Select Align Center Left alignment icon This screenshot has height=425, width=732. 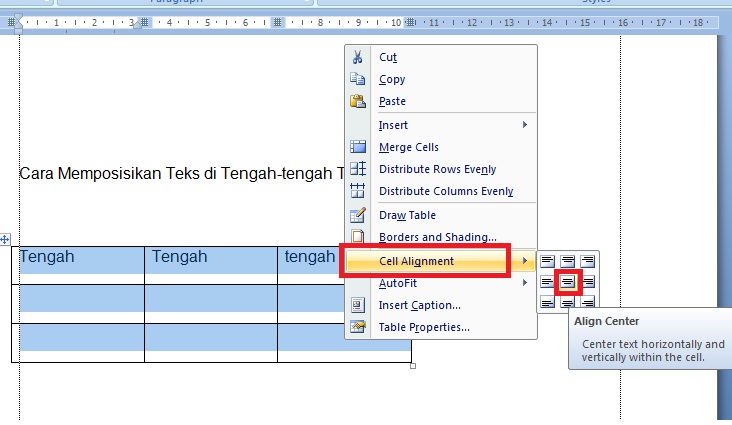tap(547, 282)
